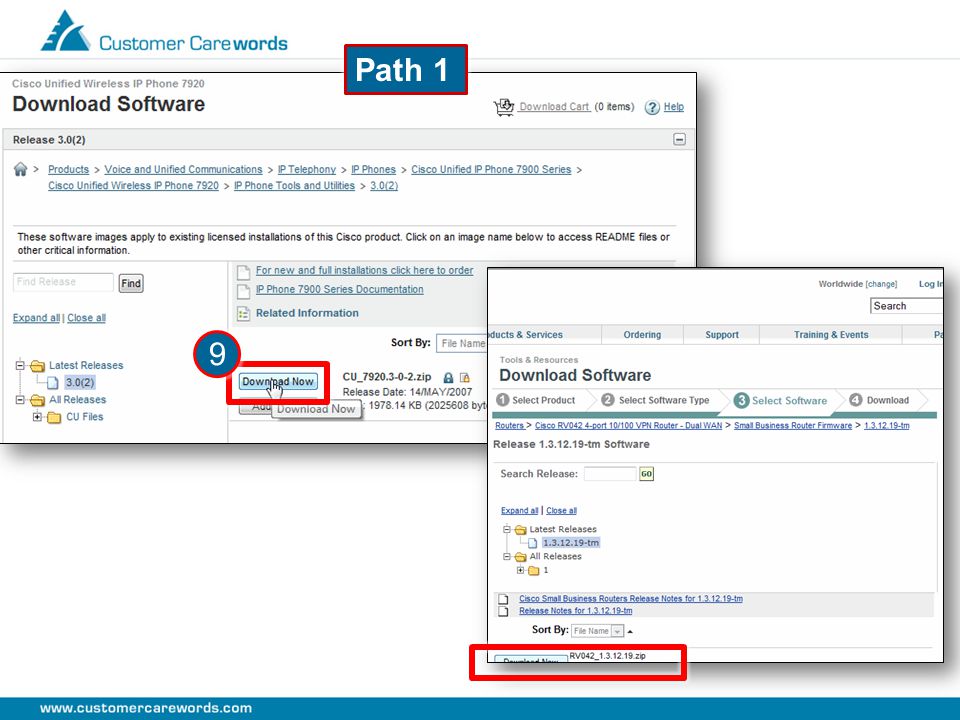Collapse Latest Releases in router window
The image size is (960, 720).
[507, 530]
